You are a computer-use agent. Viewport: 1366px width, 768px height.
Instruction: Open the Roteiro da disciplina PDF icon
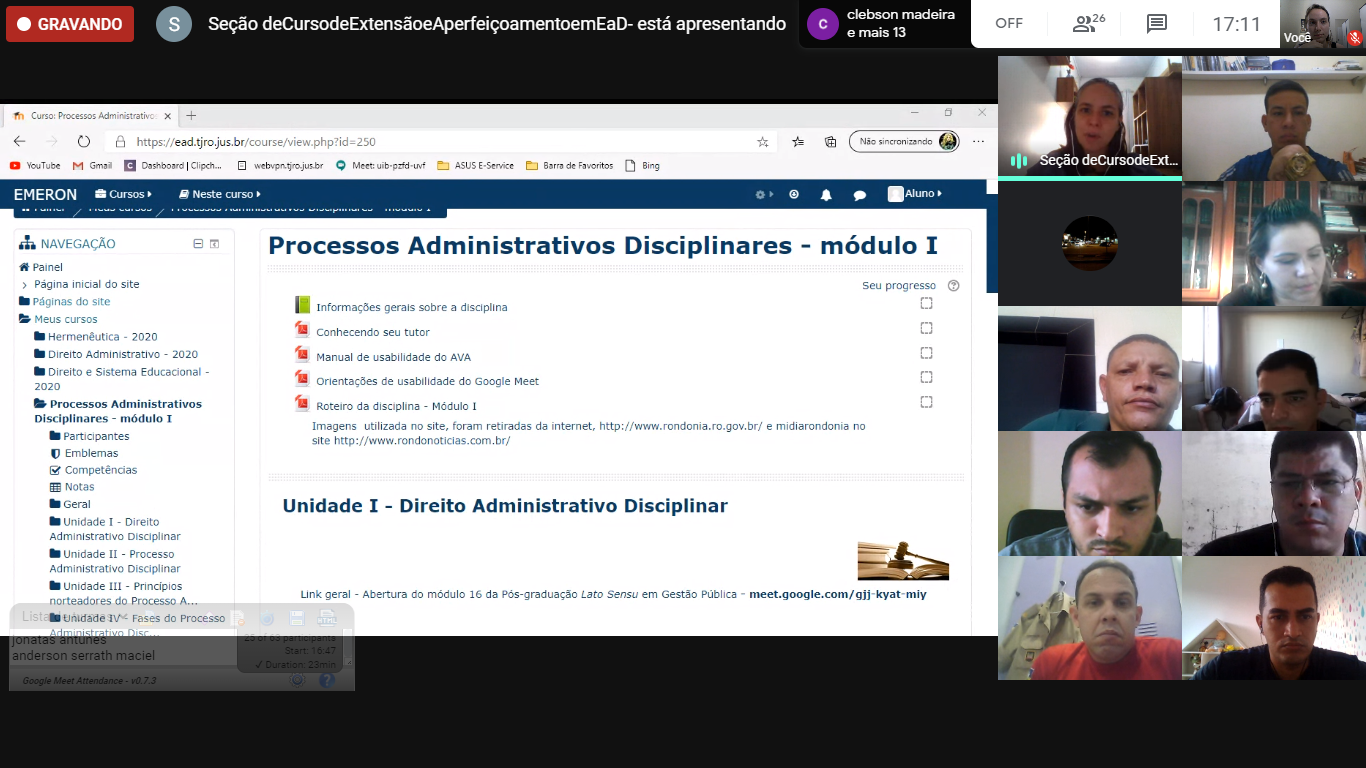click(x=302, y=404)
